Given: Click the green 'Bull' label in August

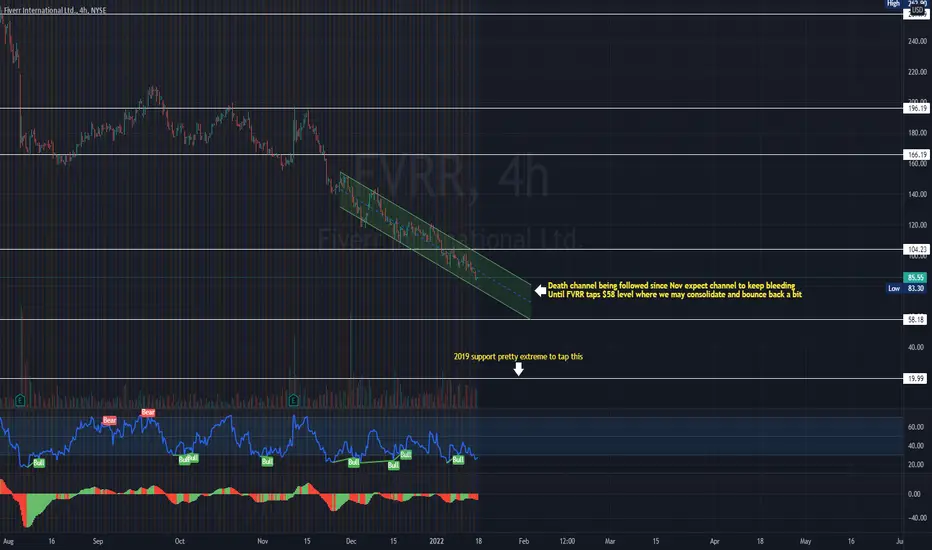Looking at the screenshot, I should [x=39, y=463].
